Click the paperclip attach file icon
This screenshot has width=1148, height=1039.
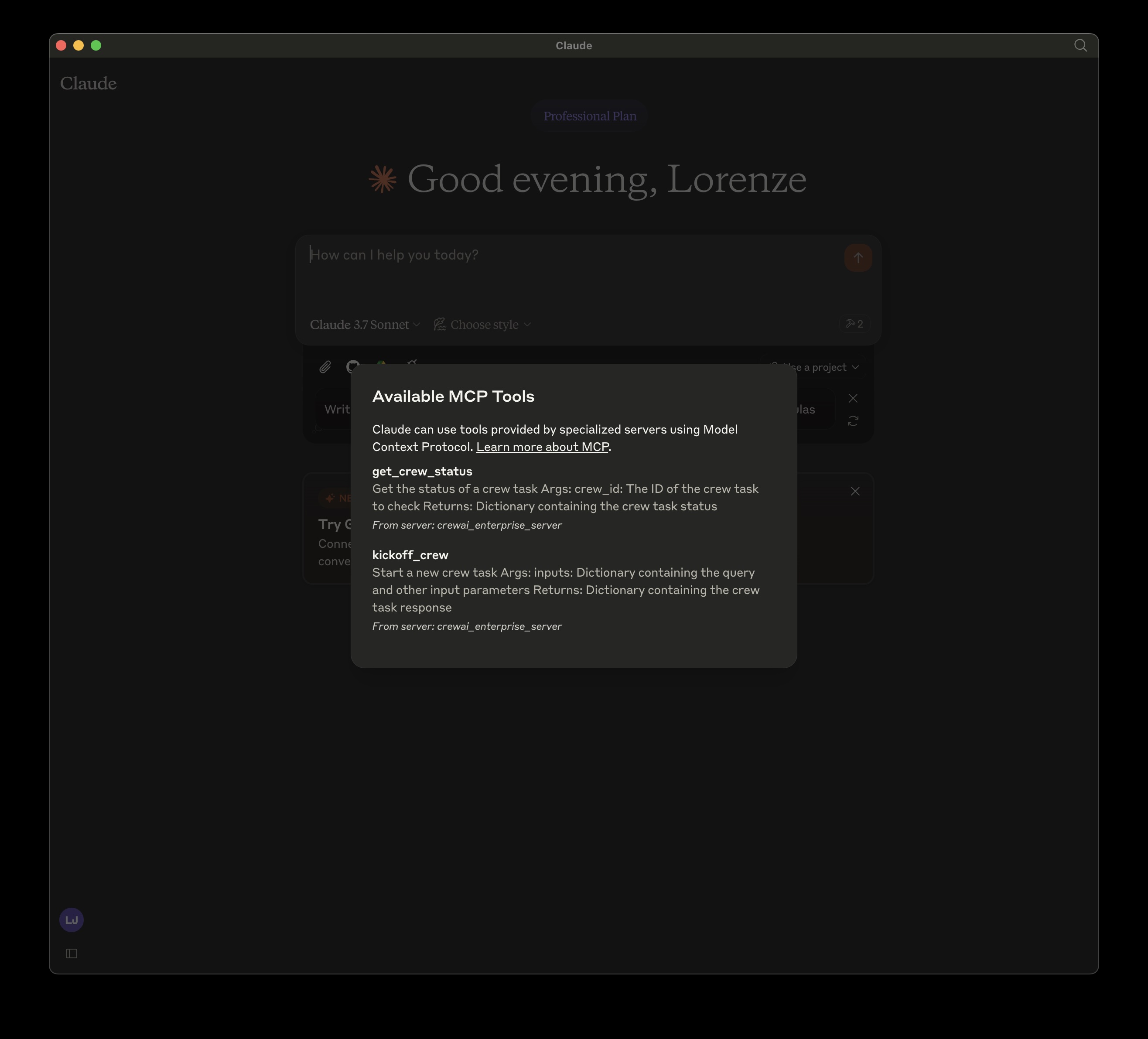pos(325,367)
